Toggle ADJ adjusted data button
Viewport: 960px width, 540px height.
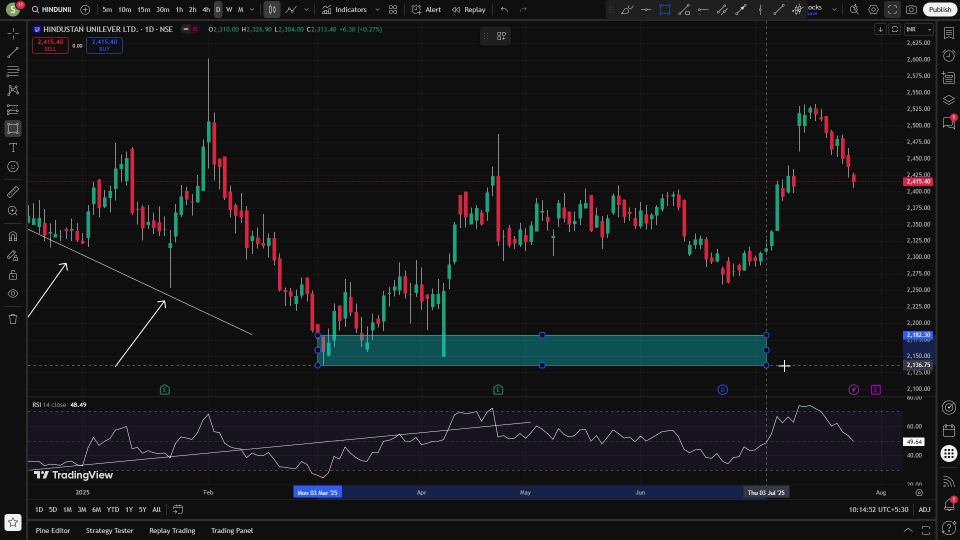tap(924, 509)
